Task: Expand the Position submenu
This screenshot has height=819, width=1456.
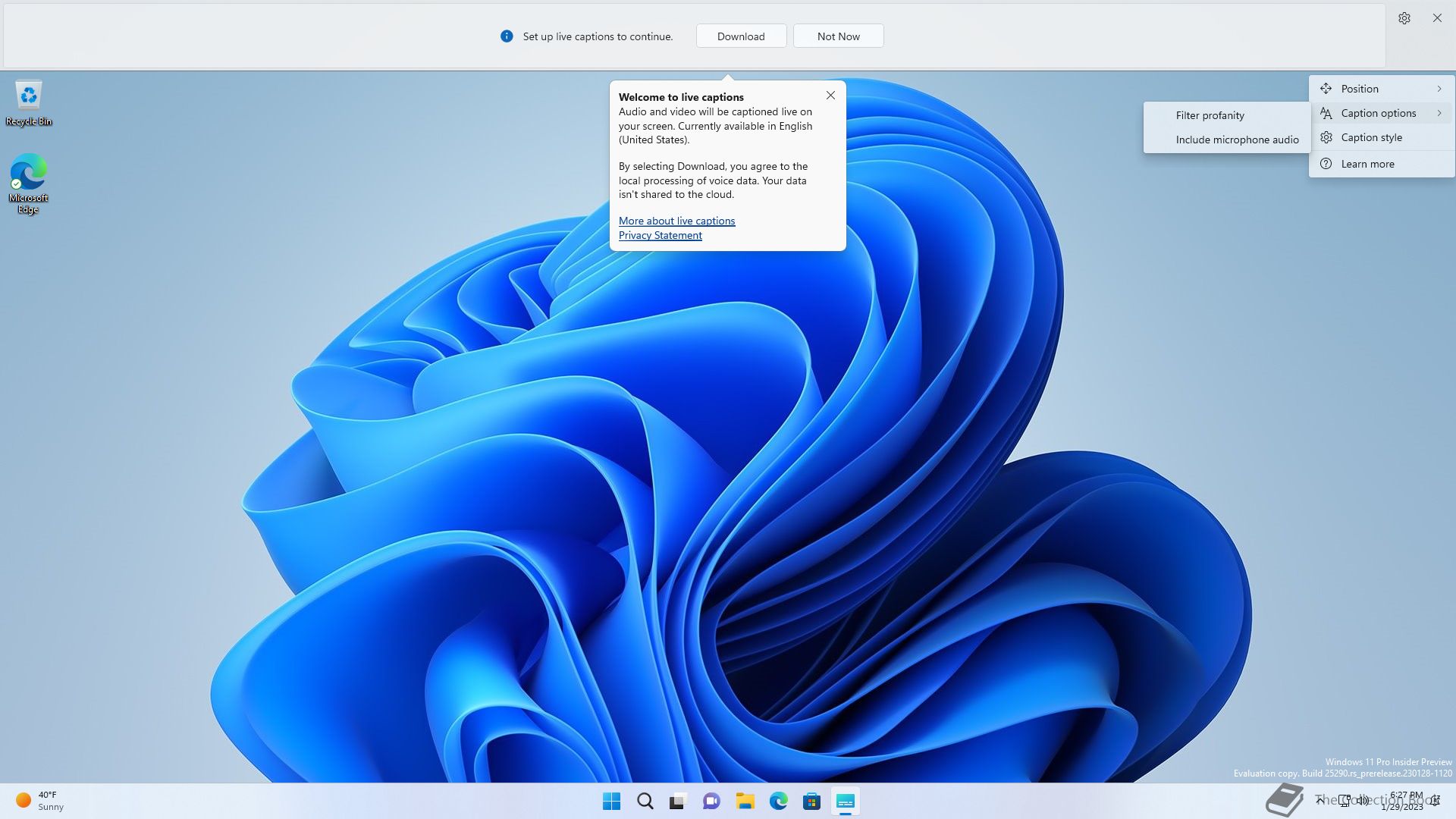Action: pos(1380,89)
